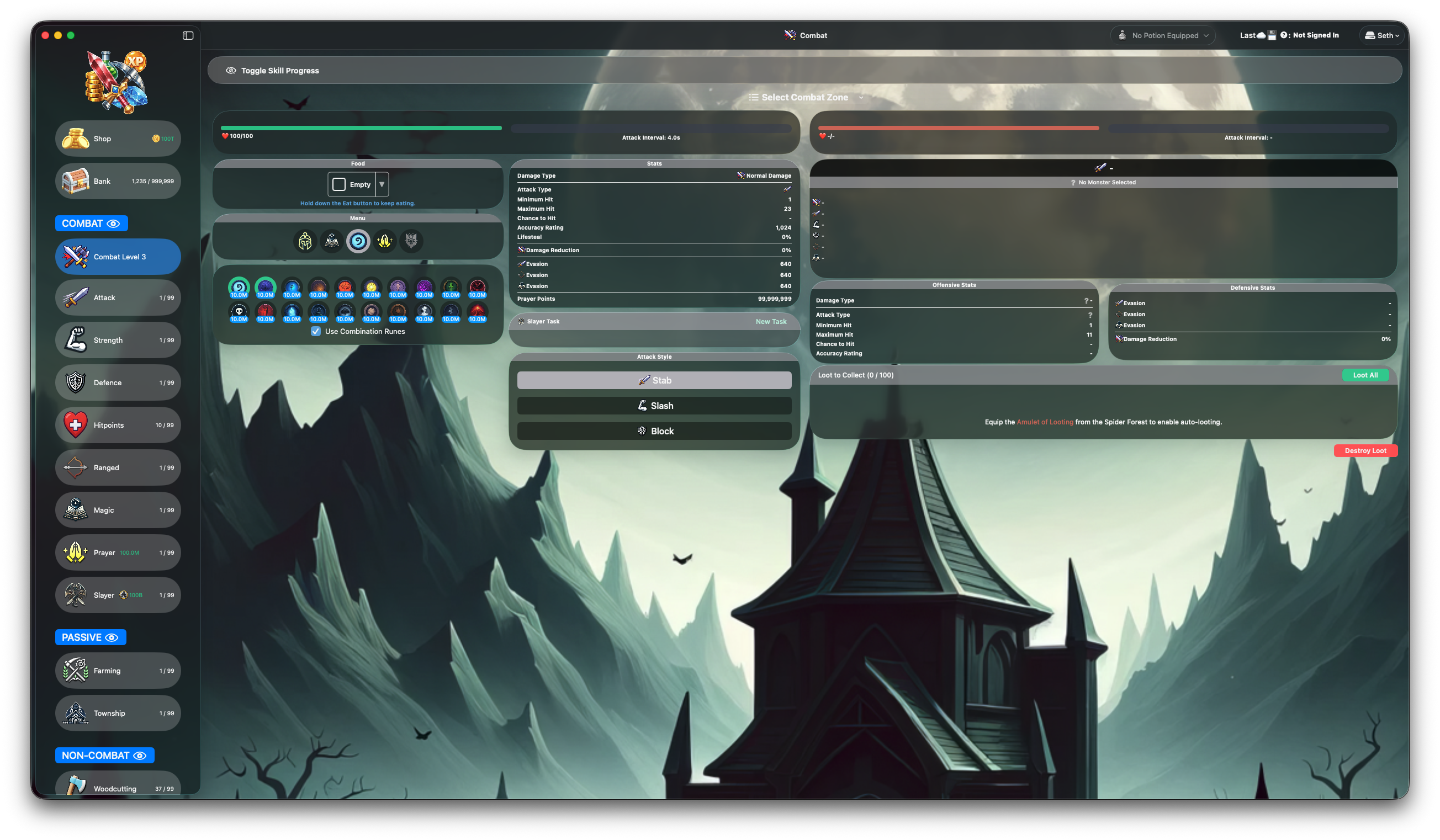This screenshot has height=840, width=1440.
Task: Expand the No Potion Equipped dropdown
Action: pos(1163,35)
